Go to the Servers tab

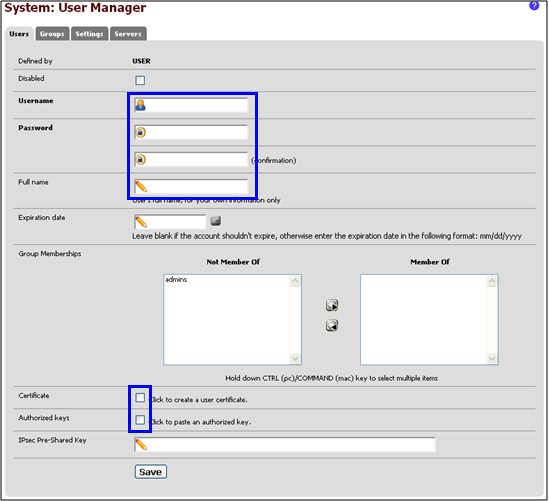point(128,34)
